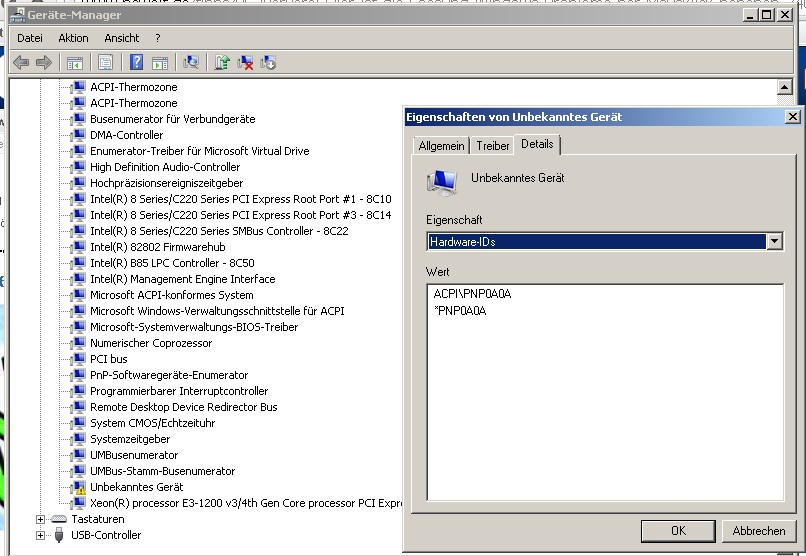Open the ? help menu
The width and height of the screenshot is (806, 556).
click(x=158, y=38)
